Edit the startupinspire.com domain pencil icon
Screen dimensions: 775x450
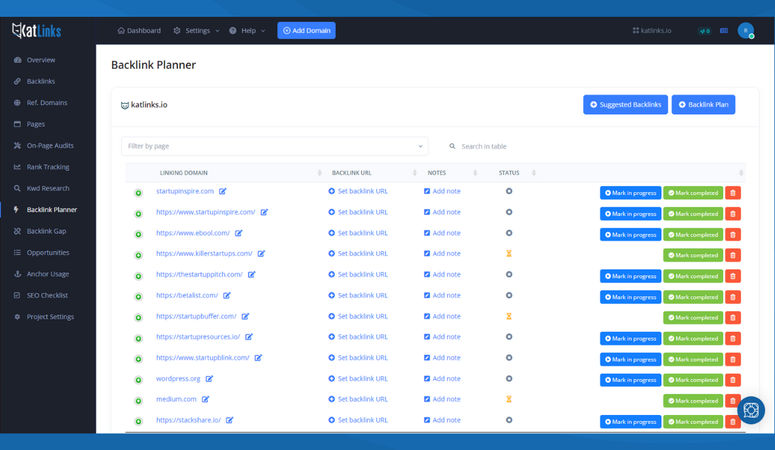(223, 191)
